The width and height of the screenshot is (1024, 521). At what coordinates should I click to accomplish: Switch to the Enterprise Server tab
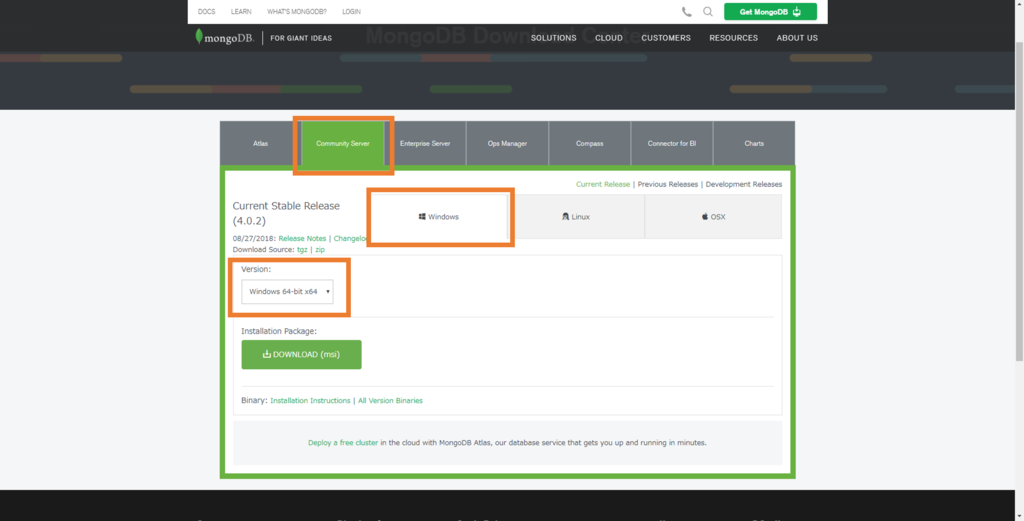click(425, 143)
